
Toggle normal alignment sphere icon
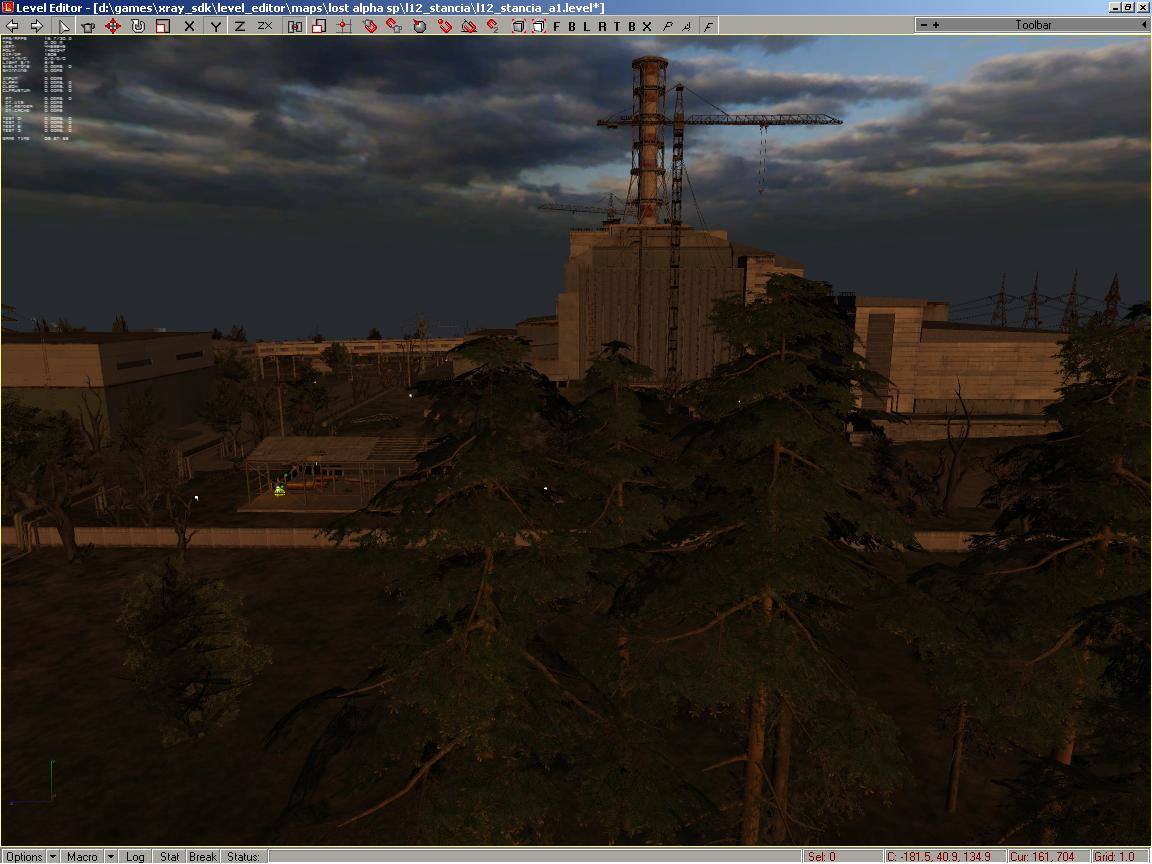[419, 26]
